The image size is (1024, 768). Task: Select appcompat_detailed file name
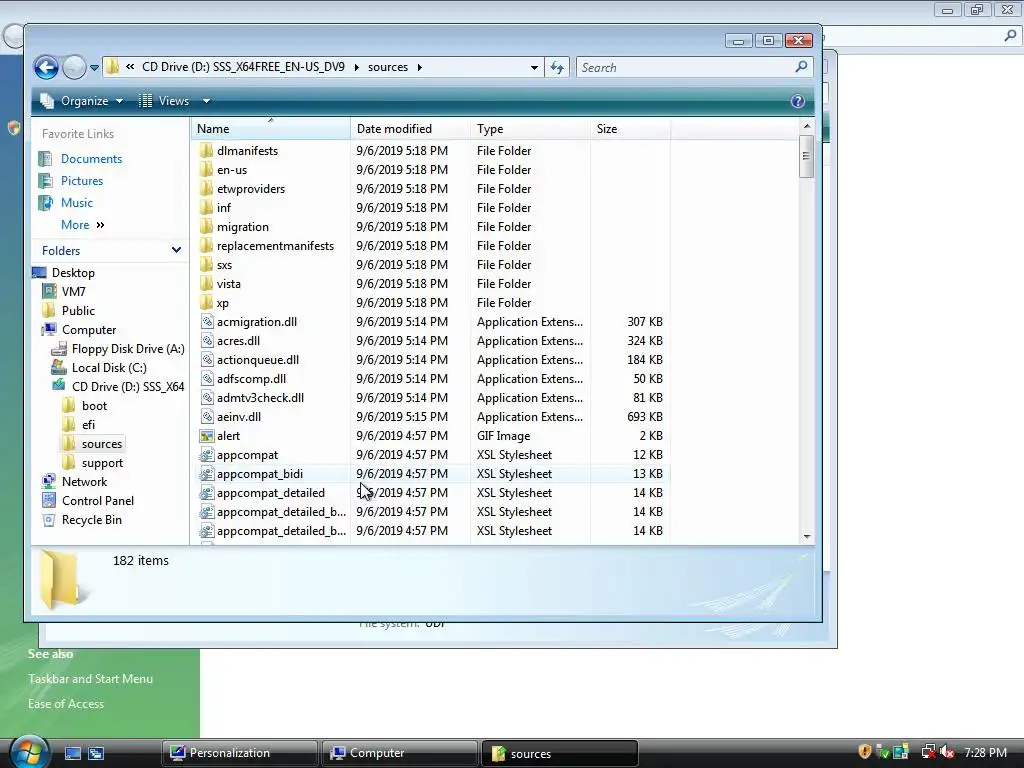tap(271, 493)
